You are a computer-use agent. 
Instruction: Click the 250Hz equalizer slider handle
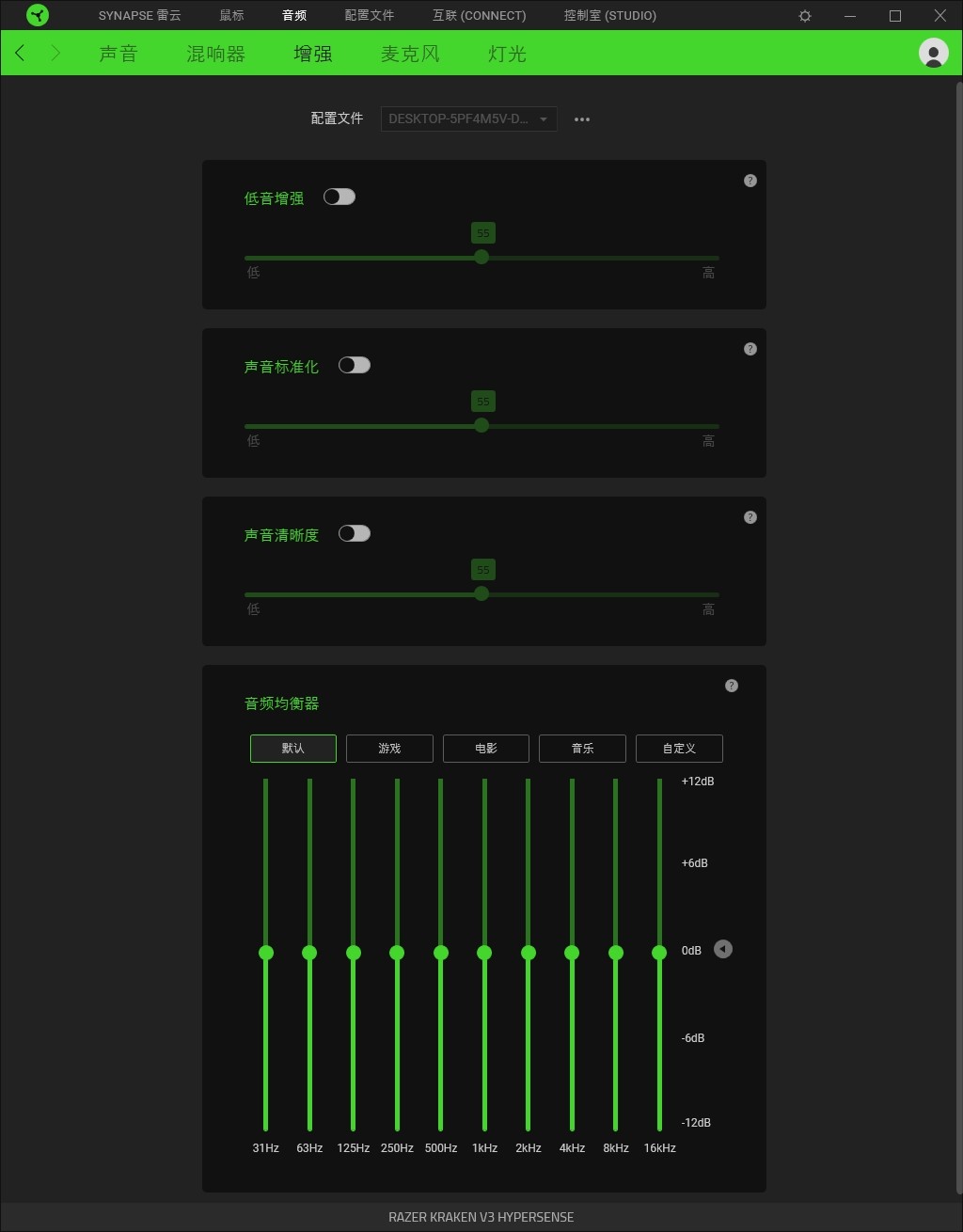397,953
